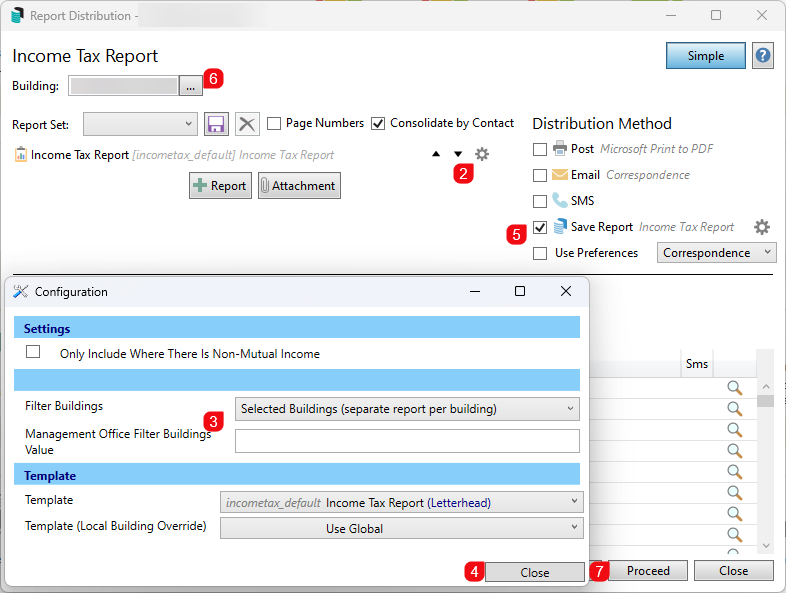Enable the SMS distribution checkbox
Viewport: 786px width, 593px height.
pos(540,202)
